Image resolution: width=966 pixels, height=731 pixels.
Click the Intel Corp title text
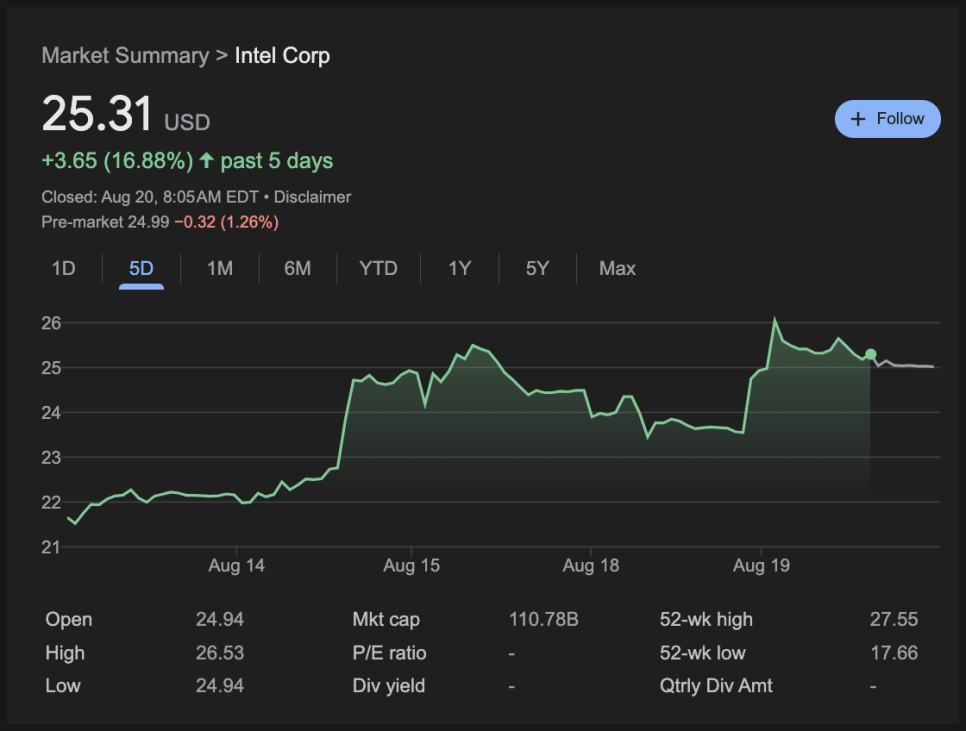(x=282, y=55)
